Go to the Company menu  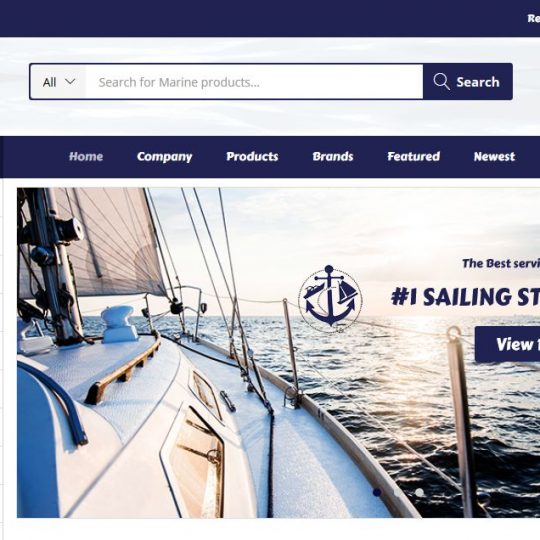click(164, 157)
